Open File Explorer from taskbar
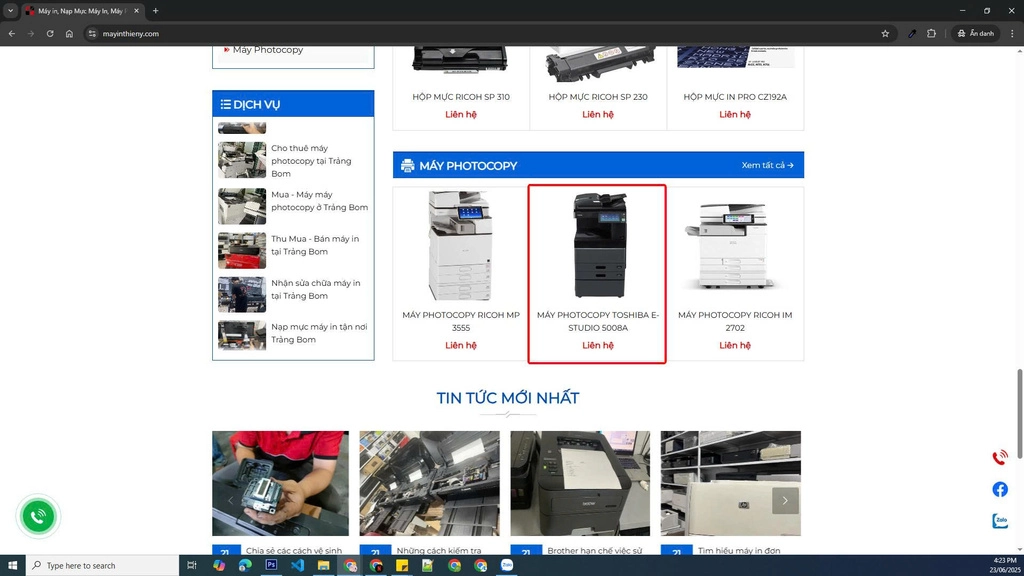 pyautogui.click(x=323, y=566)
